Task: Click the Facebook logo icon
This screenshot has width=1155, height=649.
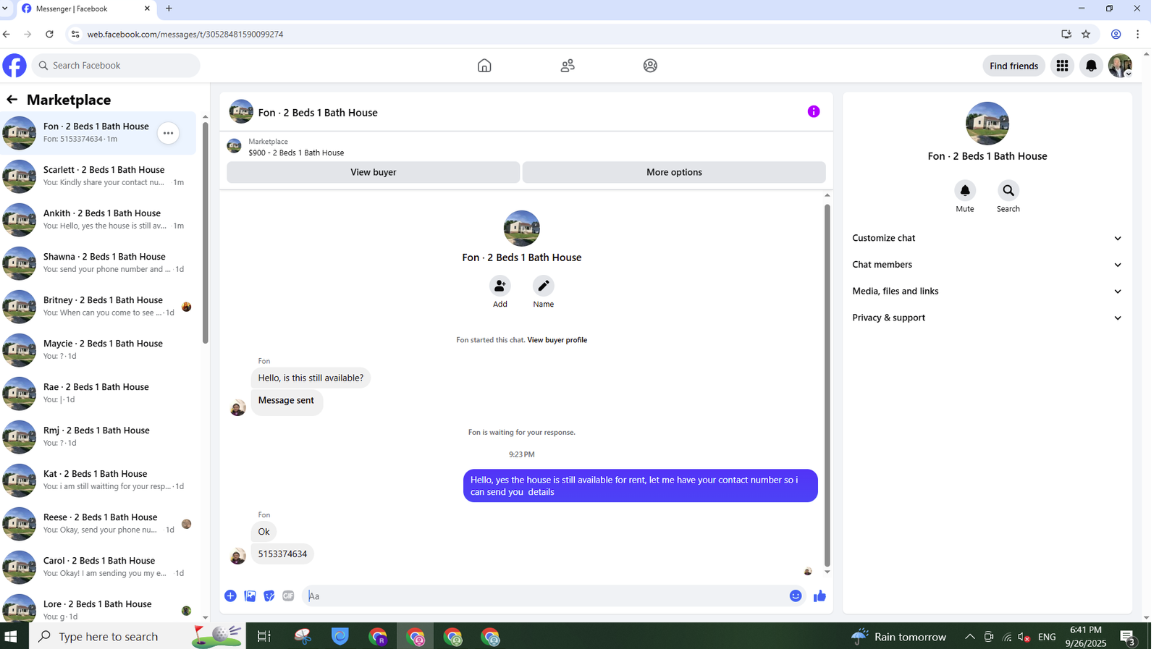Action: click(14, 66)
